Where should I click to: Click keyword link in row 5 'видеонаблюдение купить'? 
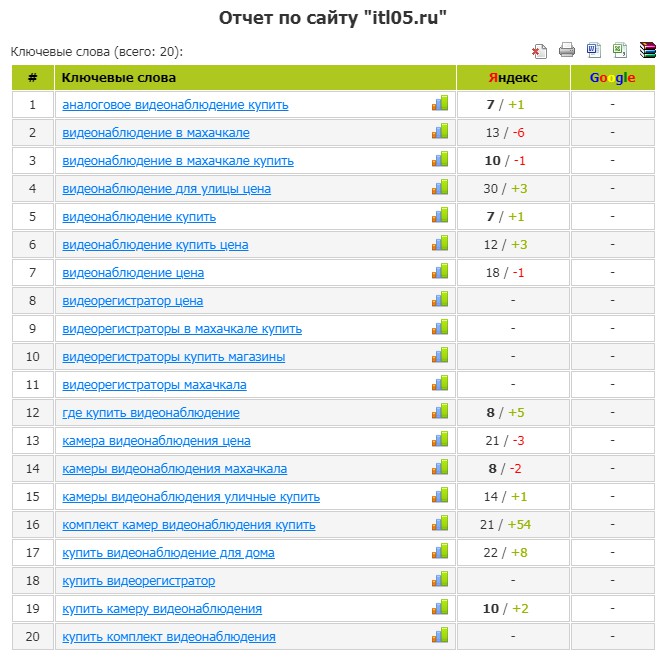tap(139, 217)
